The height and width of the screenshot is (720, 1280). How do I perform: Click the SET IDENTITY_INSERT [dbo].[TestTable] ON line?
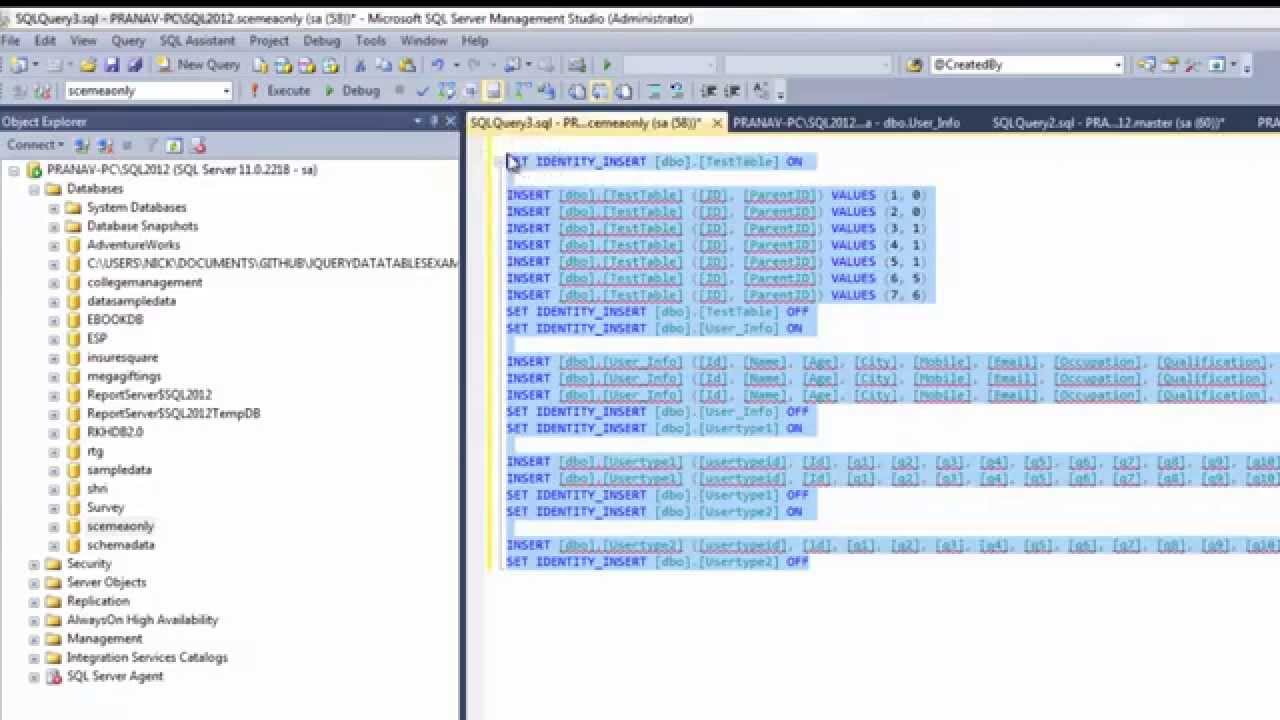[x=654, y=161]
